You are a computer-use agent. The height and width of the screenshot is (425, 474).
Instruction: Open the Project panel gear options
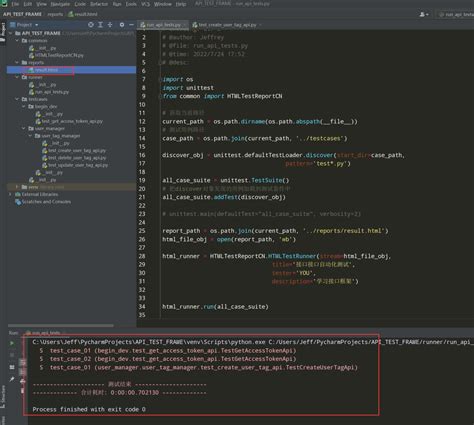coord(122,25)
